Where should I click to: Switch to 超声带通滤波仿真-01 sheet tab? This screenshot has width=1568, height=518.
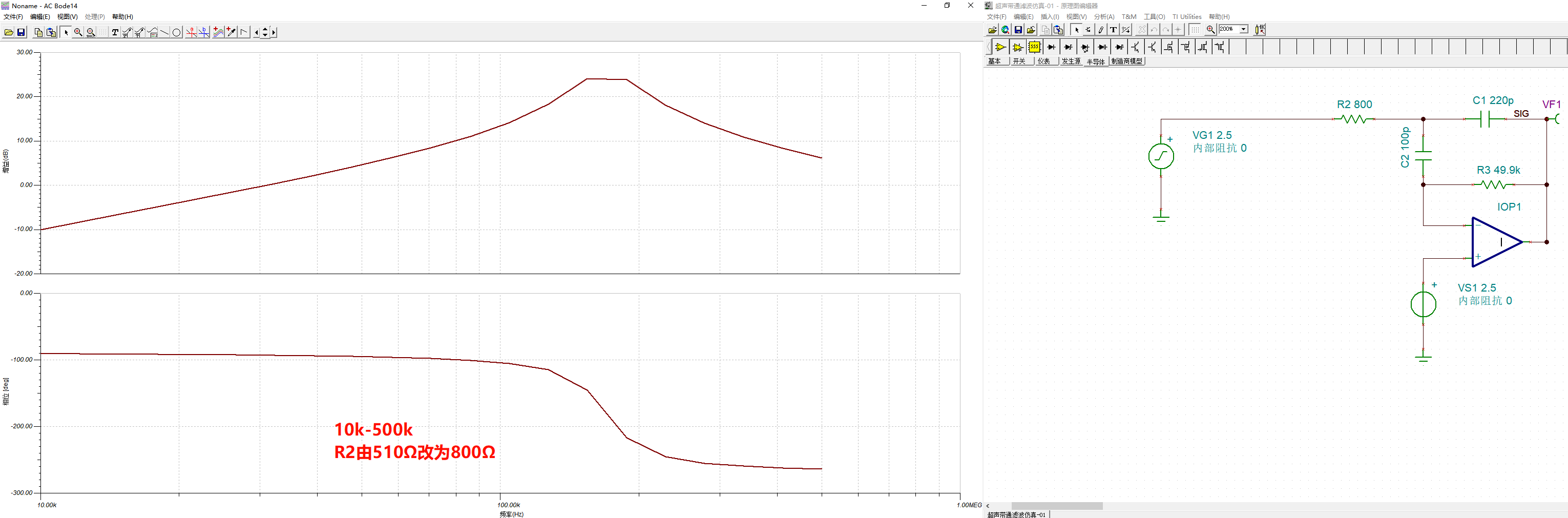(x=1016, y=514)
